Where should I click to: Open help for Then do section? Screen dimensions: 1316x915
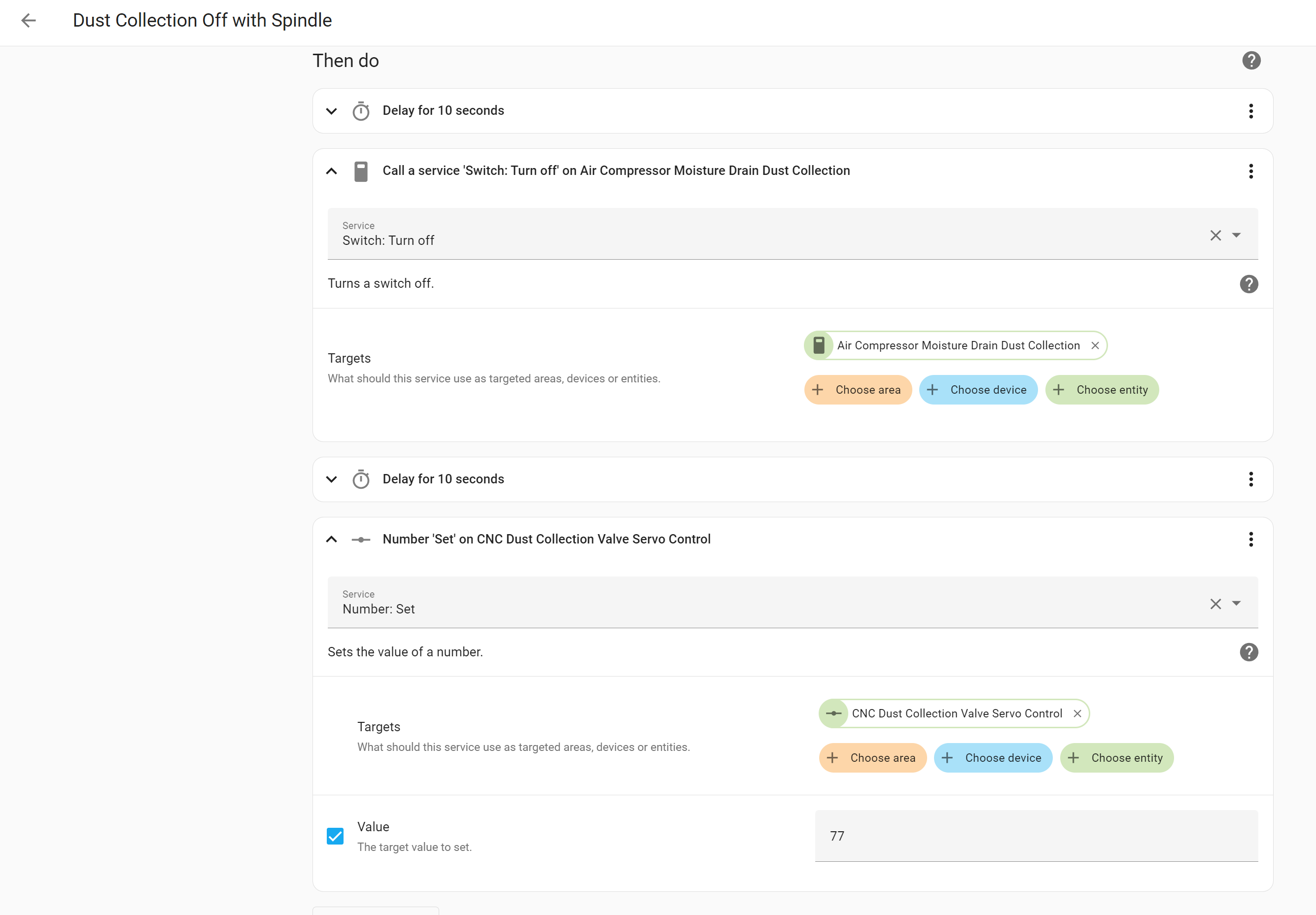pyautogui.click(x=1251, y=60)
